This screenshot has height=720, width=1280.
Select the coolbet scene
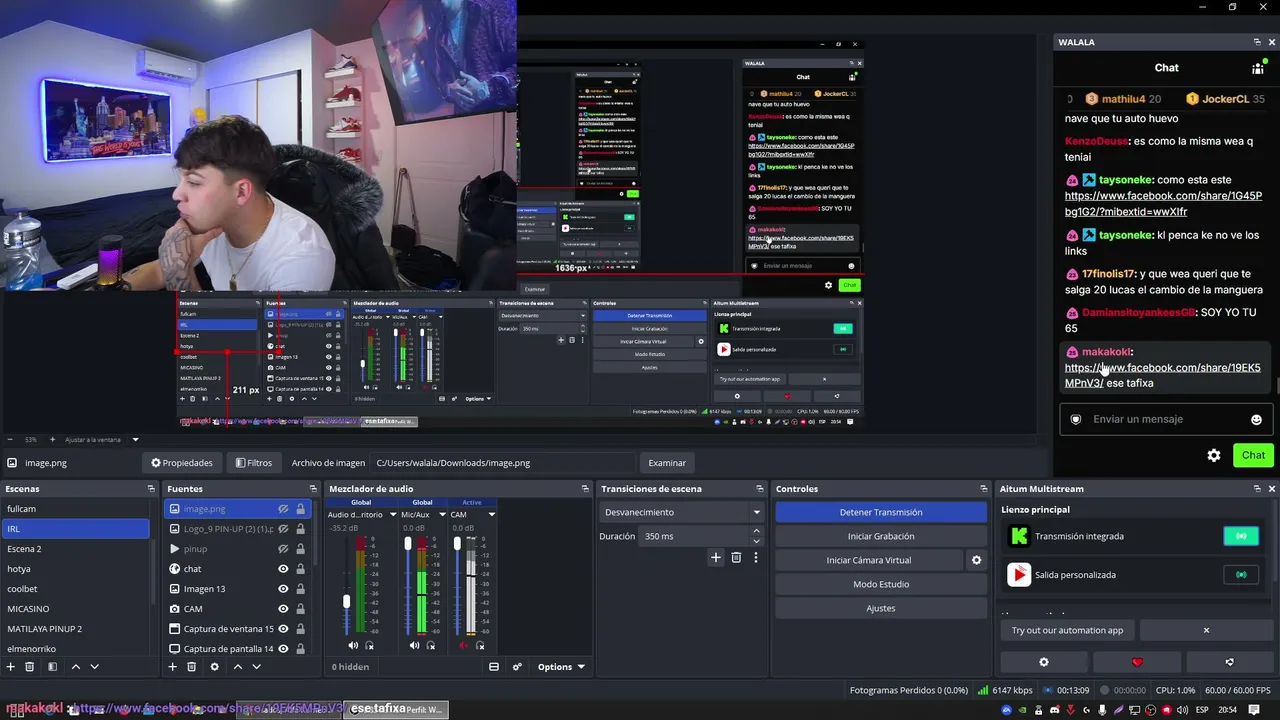[76, 589]
